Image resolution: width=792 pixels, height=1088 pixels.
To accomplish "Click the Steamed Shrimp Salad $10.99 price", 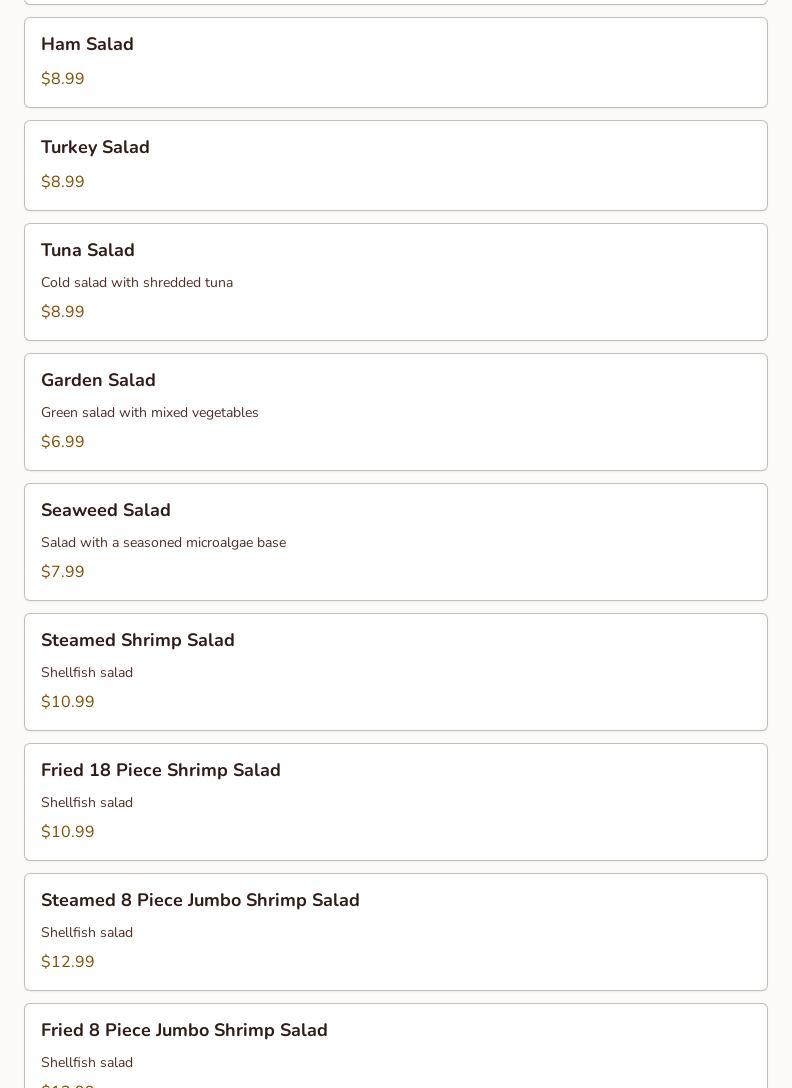I will coord(68,702).
